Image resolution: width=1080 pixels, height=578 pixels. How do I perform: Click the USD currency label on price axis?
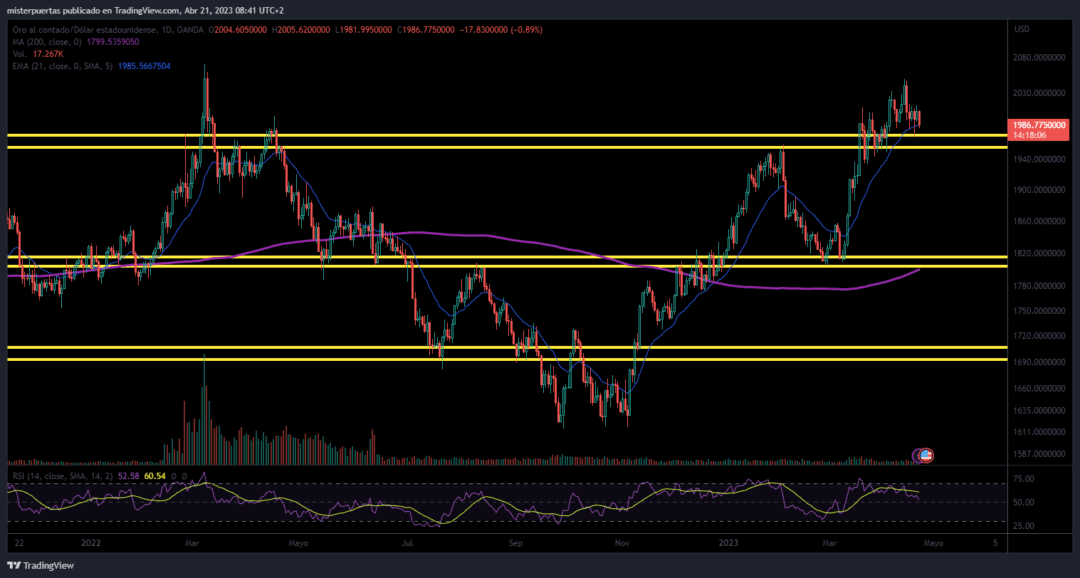(x=1021, y=29)
